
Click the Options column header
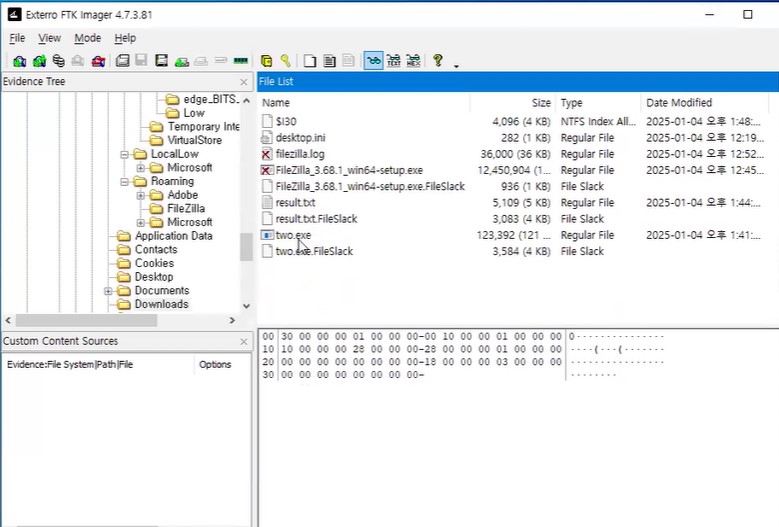223,365
